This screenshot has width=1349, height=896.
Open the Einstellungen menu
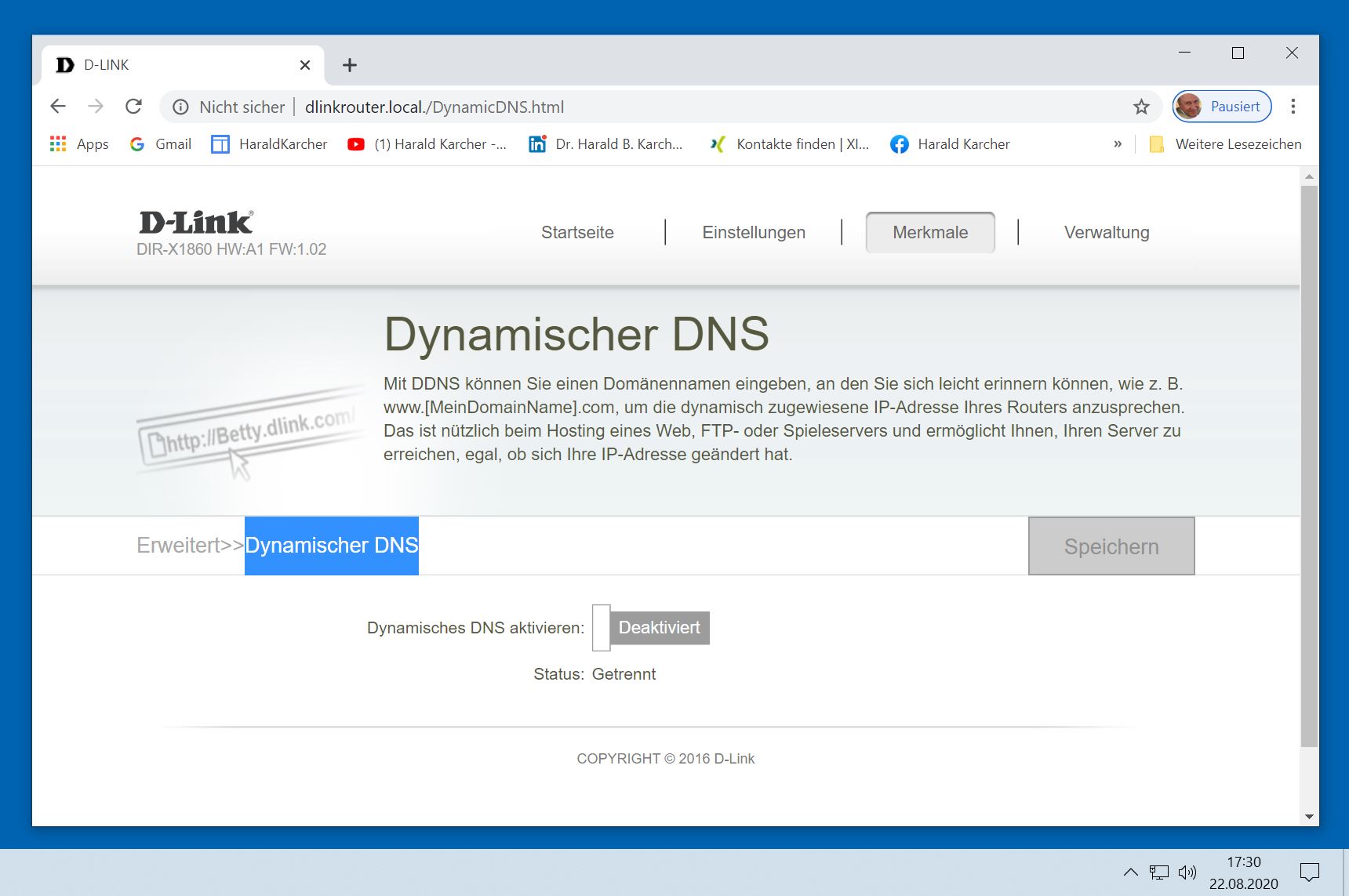click(x=753, y=233)
